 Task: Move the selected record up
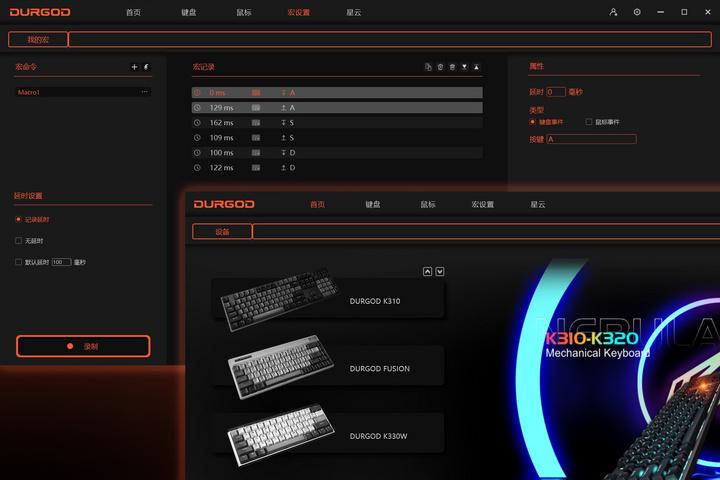(476, 67)
